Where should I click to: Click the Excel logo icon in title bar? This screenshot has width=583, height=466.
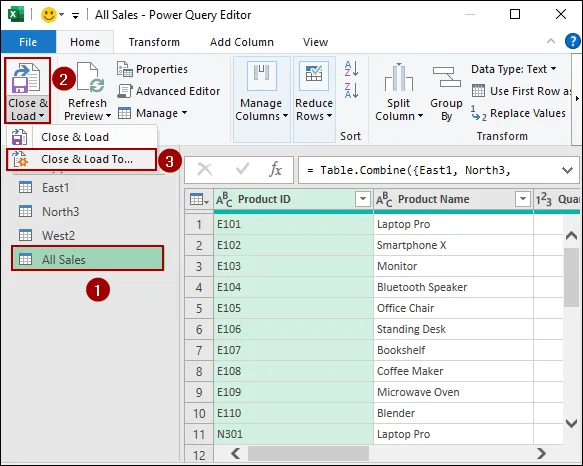[16, 15]
